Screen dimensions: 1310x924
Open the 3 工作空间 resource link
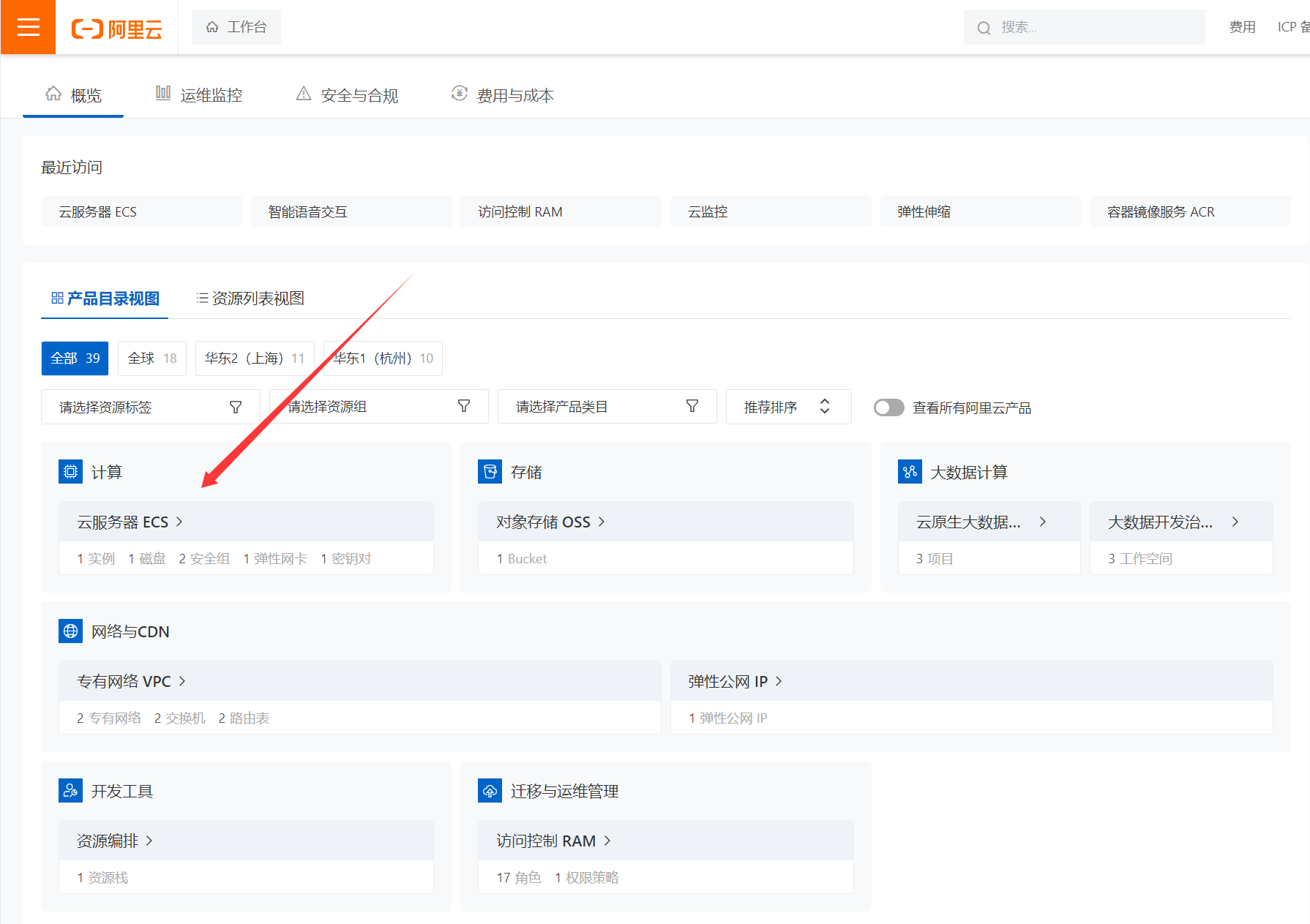click(x=1139, y=559)
